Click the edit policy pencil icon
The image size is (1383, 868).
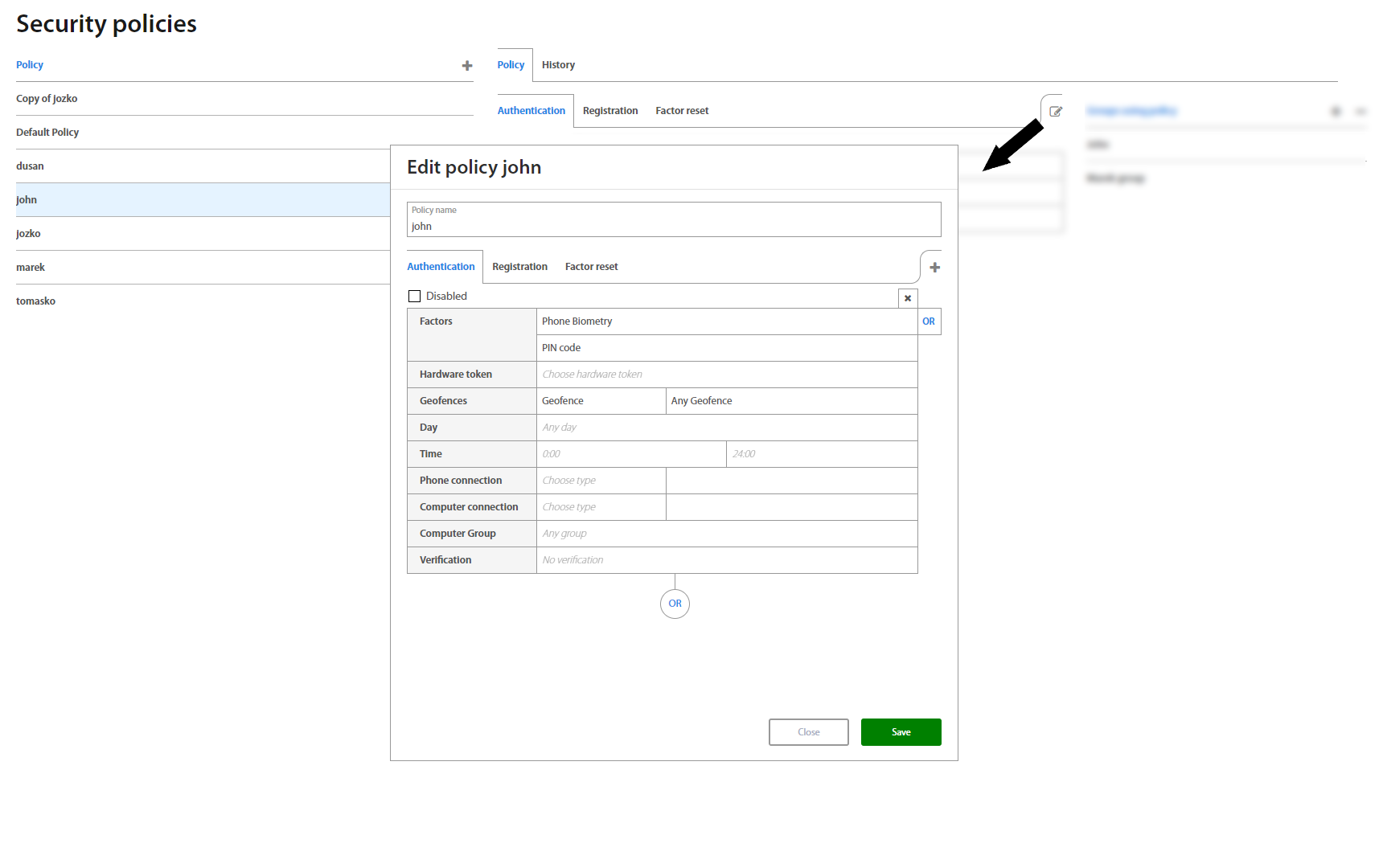point(1056,112)
